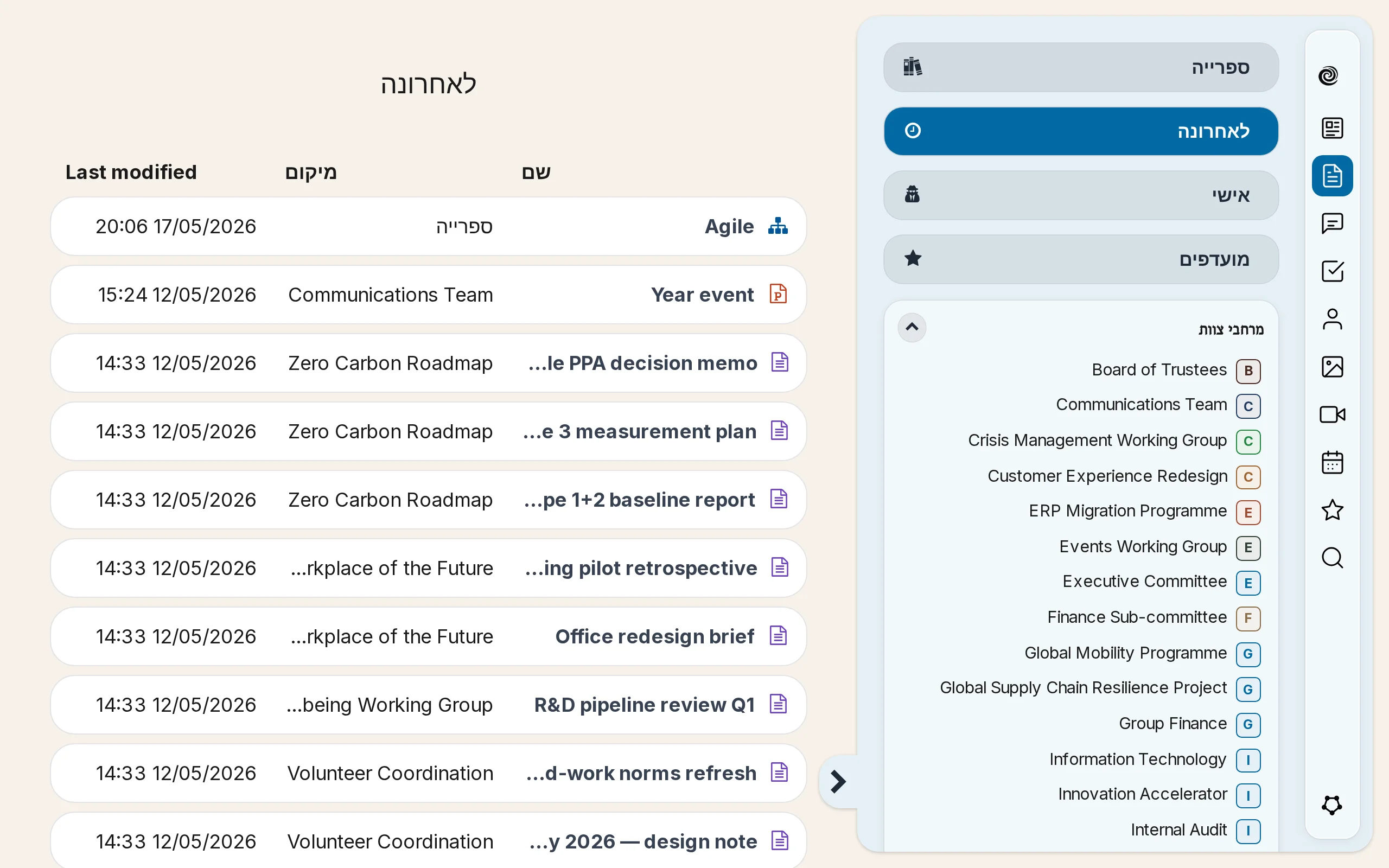Open the calendar icon in sidebar
Image resolution: width=1389 pixels, height=868 pixels.
click(1331, 462)
